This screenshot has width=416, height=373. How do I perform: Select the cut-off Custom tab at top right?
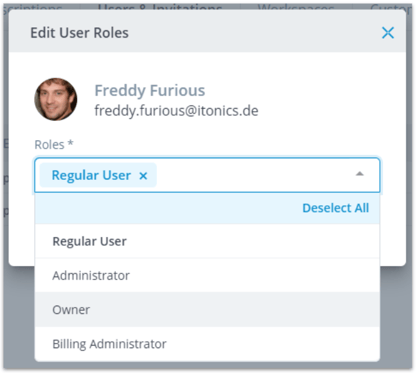(x=391, y=7)
